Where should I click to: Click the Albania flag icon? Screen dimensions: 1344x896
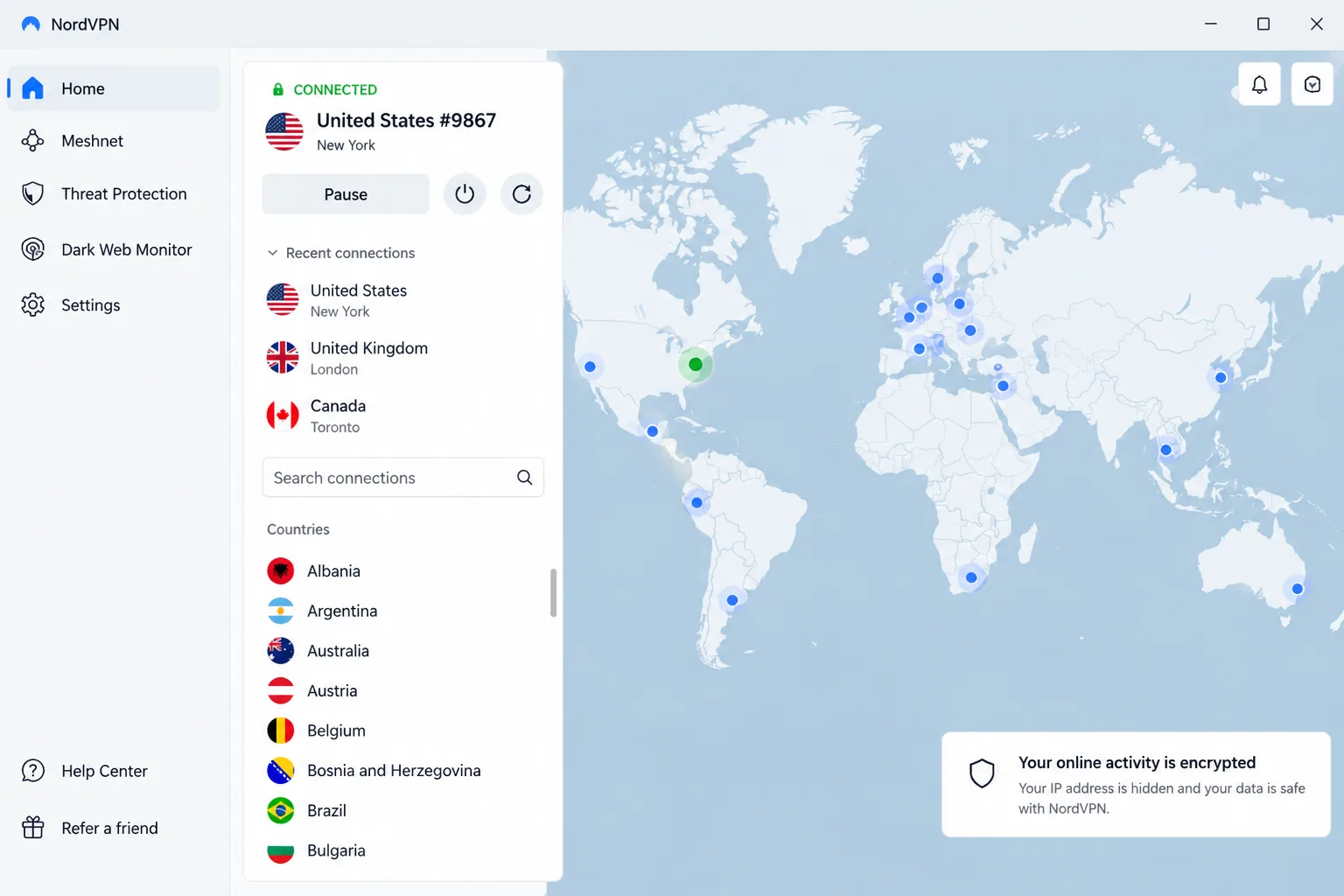[x=281, y=571]
